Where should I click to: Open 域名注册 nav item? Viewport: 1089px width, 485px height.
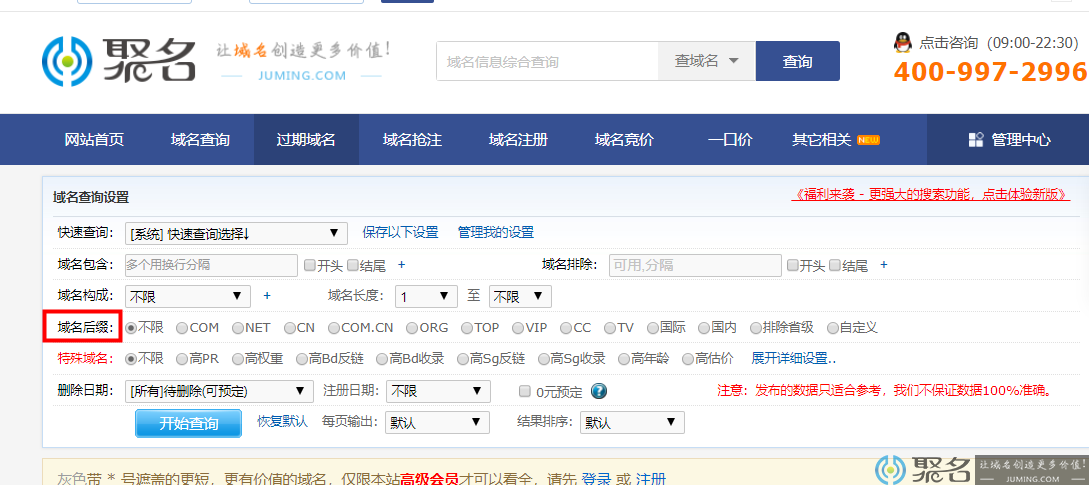[x=518, y=140]
